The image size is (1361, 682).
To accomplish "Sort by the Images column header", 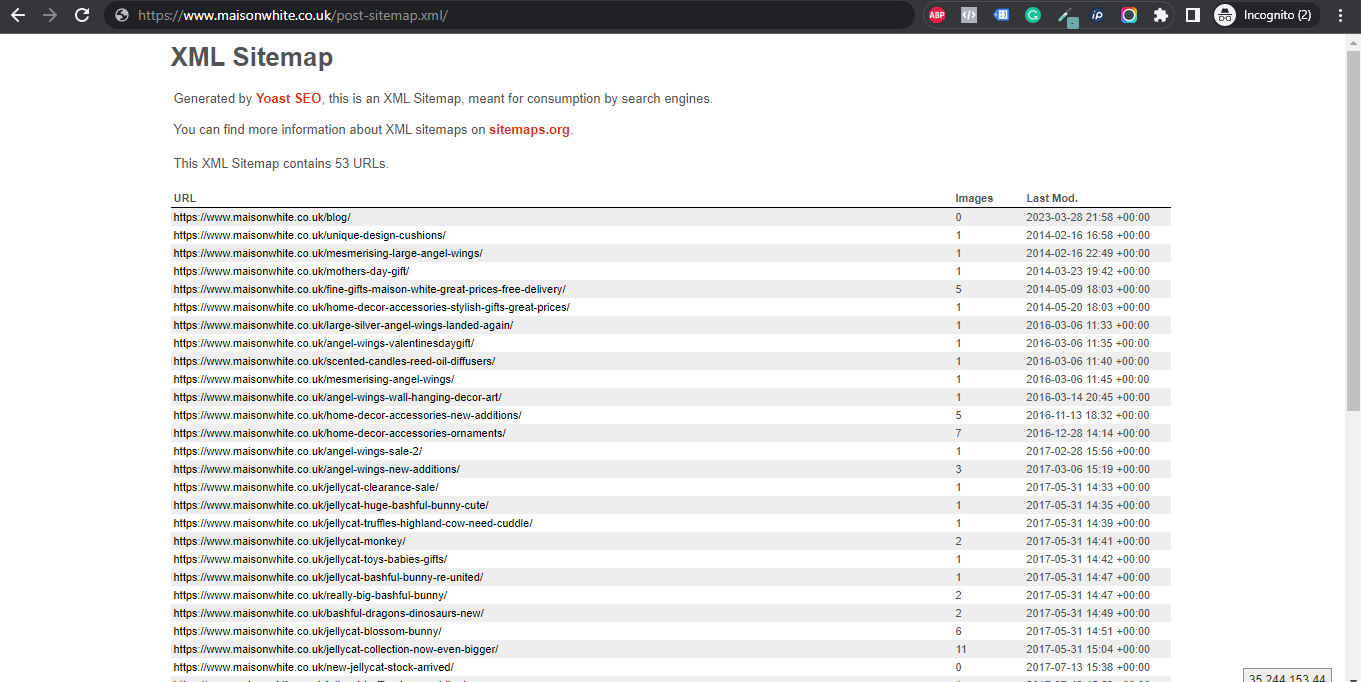I will tap(974, 198).
